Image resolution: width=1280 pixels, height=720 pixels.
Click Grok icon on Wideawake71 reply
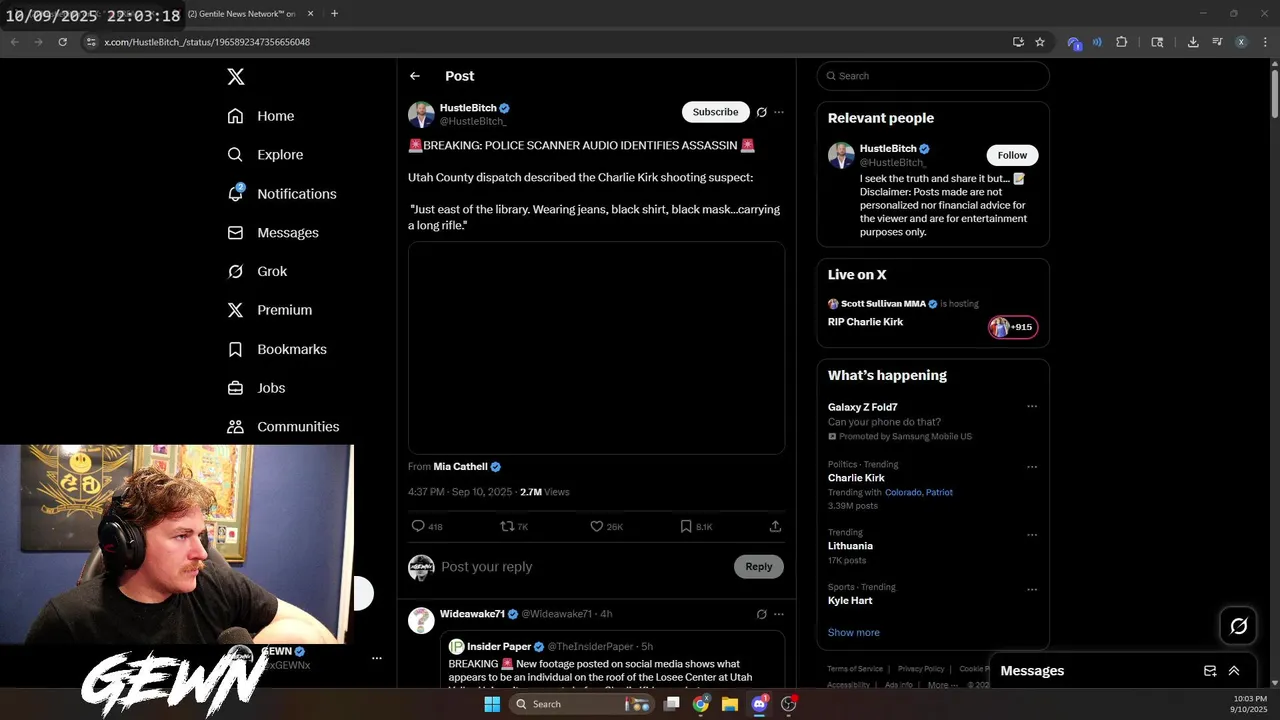(762, 614)
